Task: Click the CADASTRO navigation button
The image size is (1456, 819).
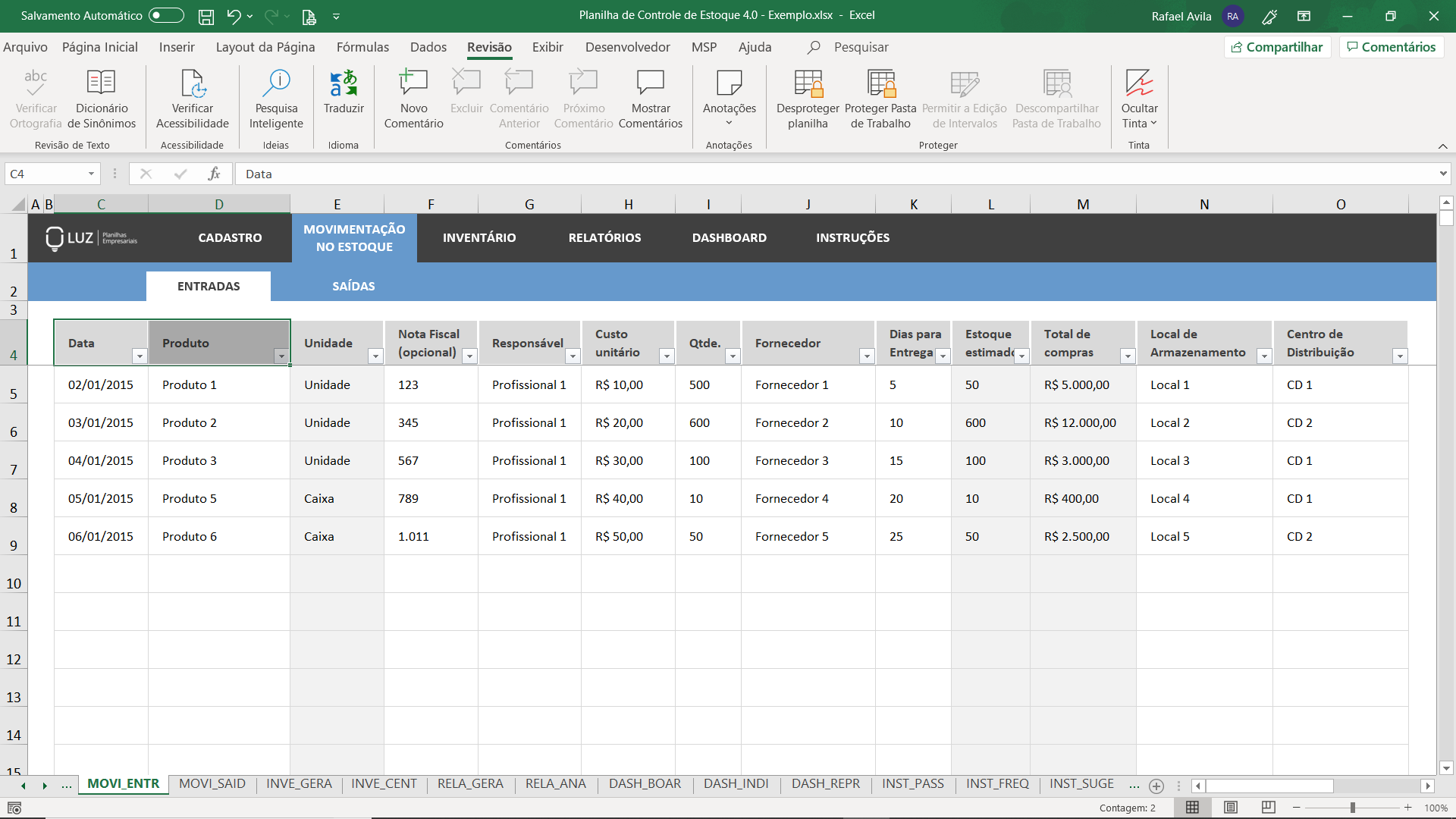Action: coord(230,237)
